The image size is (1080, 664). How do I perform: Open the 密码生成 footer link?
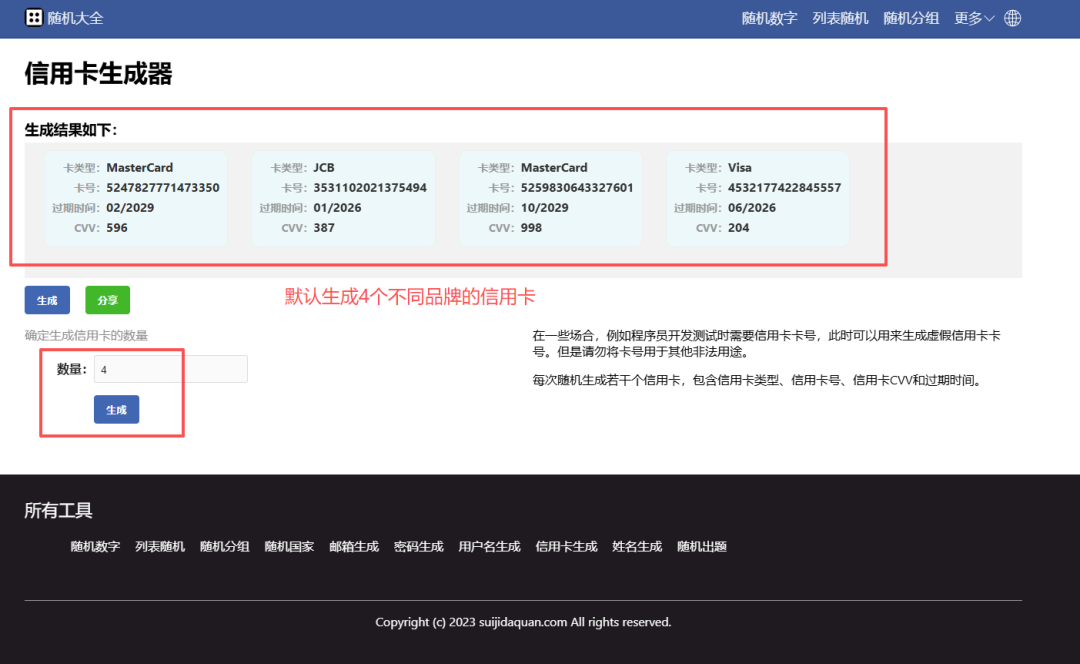(x=418, y=547)
